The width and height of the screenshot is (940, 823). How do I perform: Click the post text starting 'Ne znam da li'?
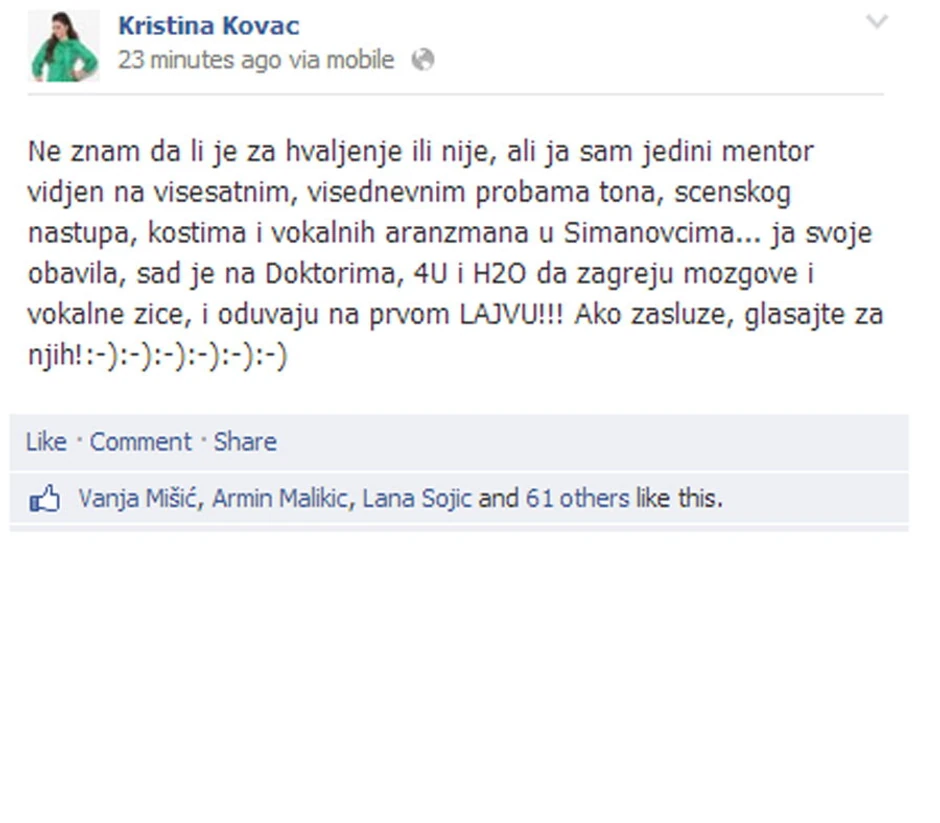pos(456,253)
